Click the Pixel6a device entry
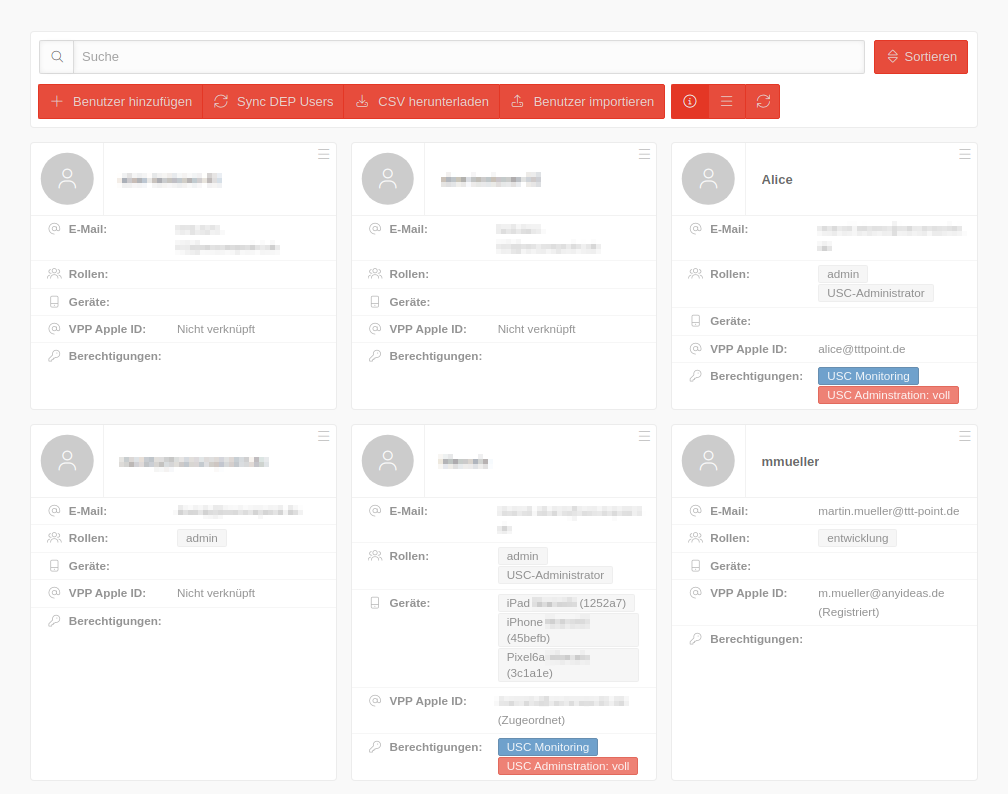The height and width of the screenshot is (794, 1008). [x=568, y=665]
